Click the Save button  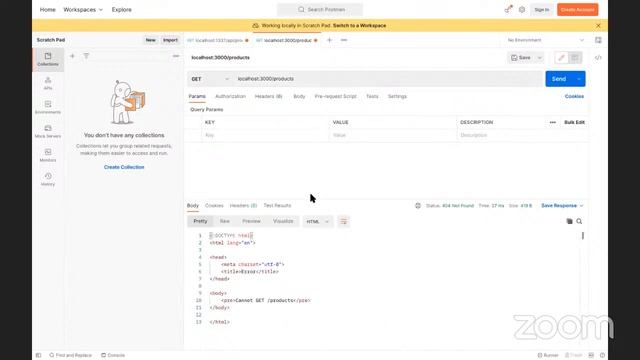(x=521, y=58)
